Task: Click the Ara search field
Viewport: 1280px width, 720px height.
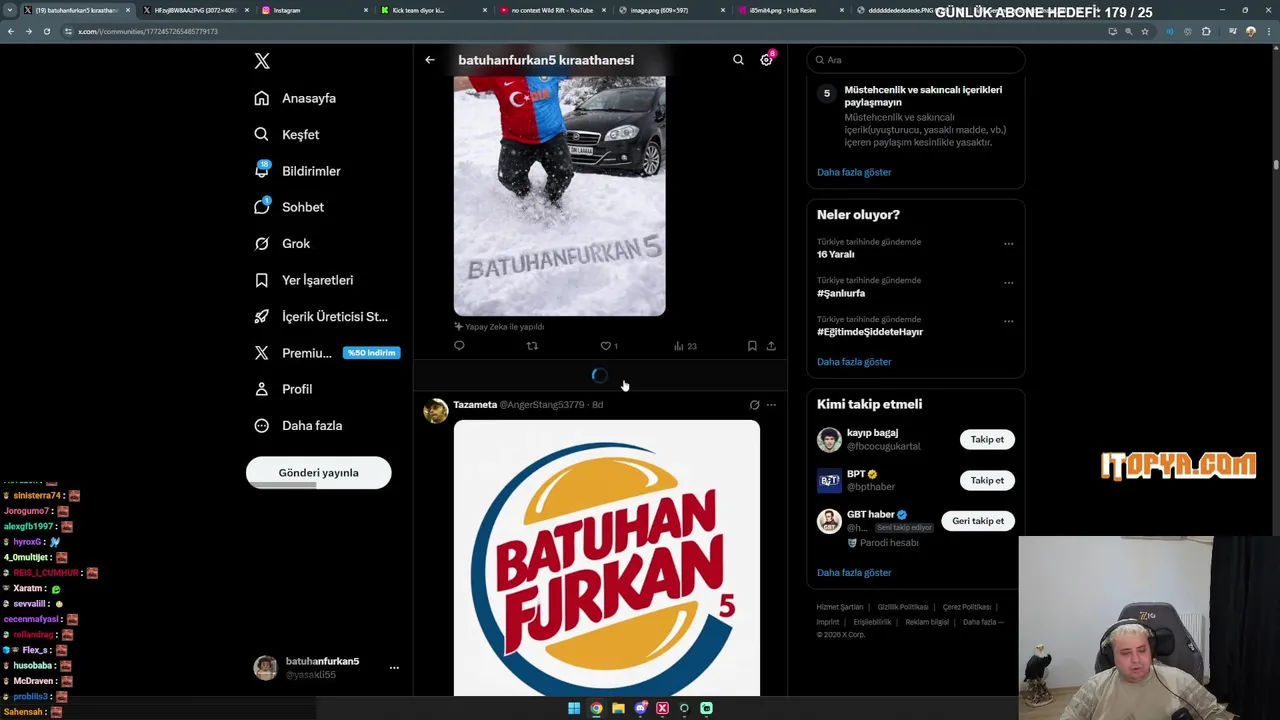Action: click(x=916, y=60)
